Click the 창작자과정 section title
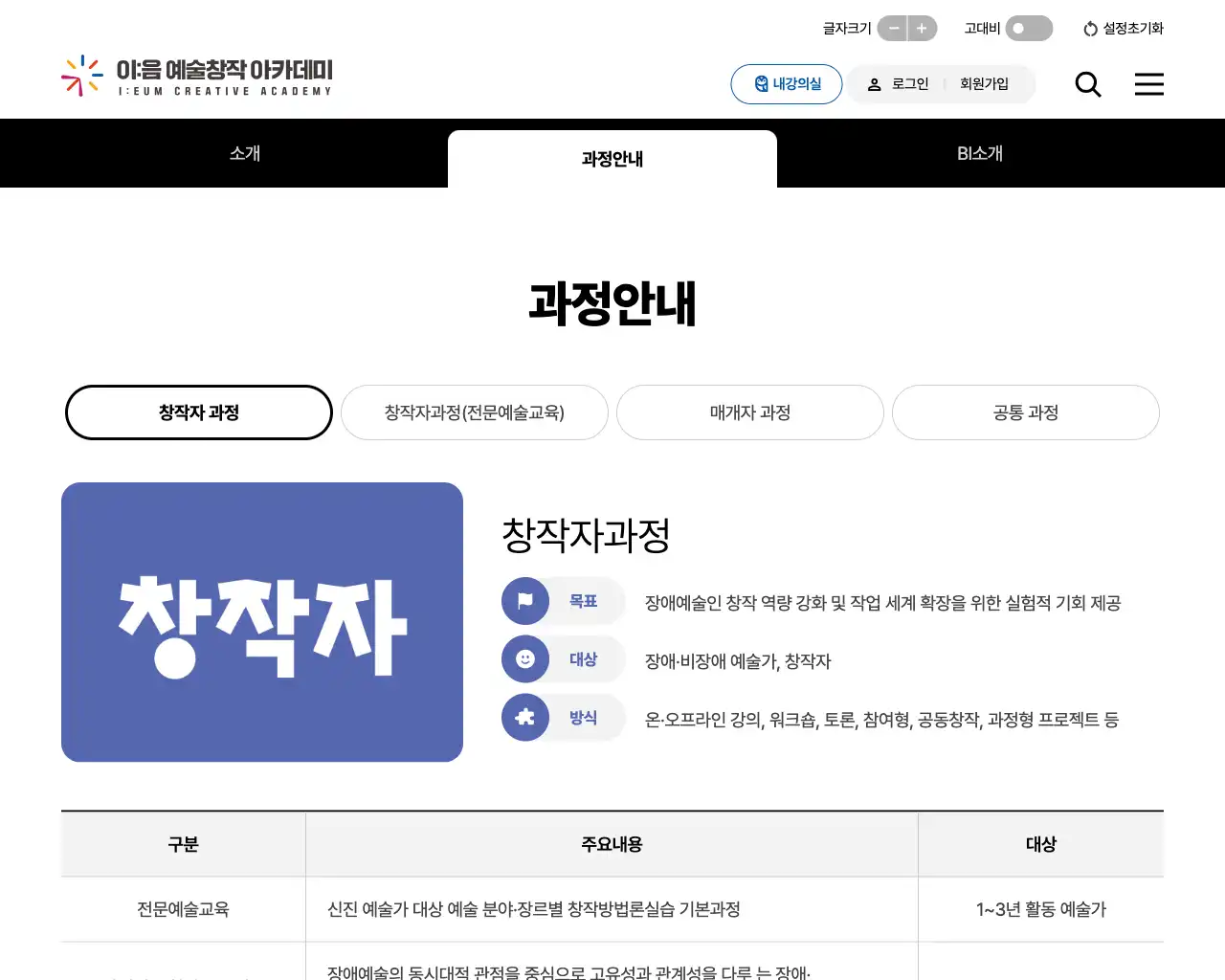 point(586,535)
